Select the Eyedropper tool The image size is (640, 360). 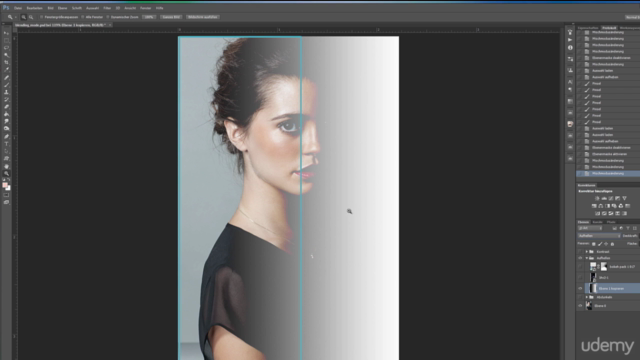tap(6, 69)
